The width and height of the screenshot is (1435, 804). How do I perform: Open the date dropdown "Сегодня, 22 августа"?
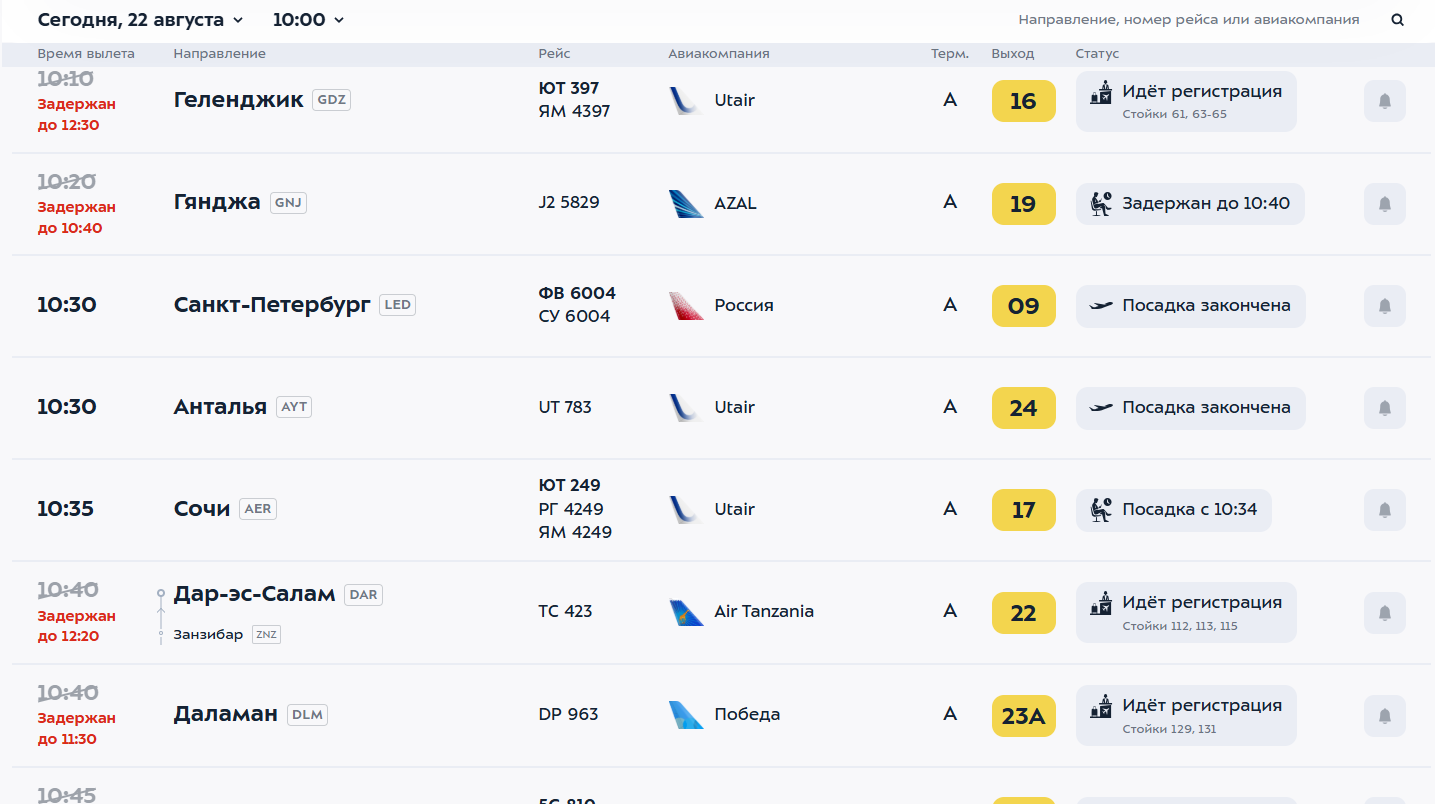pyautogui.click(x=140, y=20)
